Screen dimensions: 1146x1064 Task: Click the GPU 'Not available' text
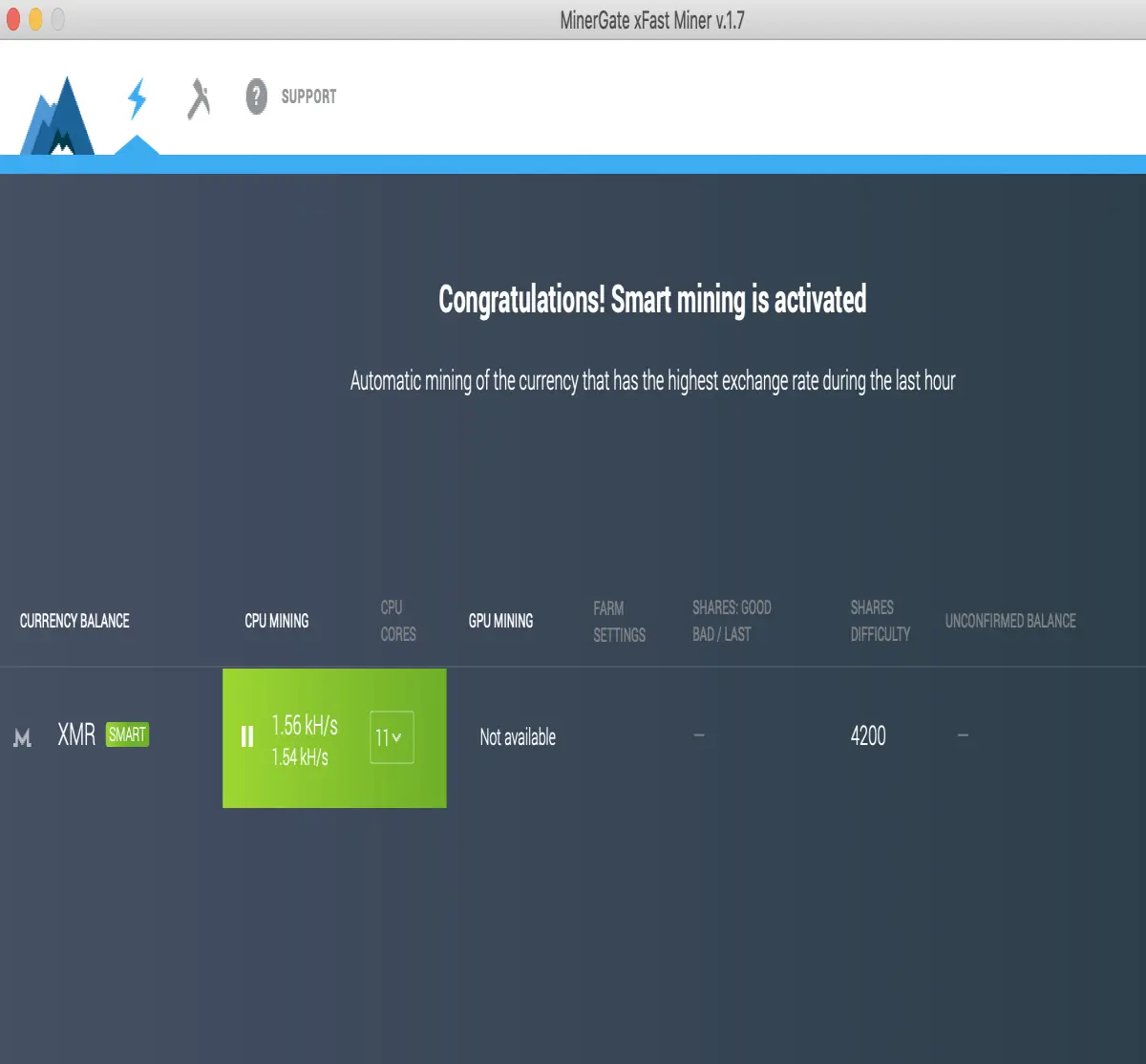click(x=518, y=737)
